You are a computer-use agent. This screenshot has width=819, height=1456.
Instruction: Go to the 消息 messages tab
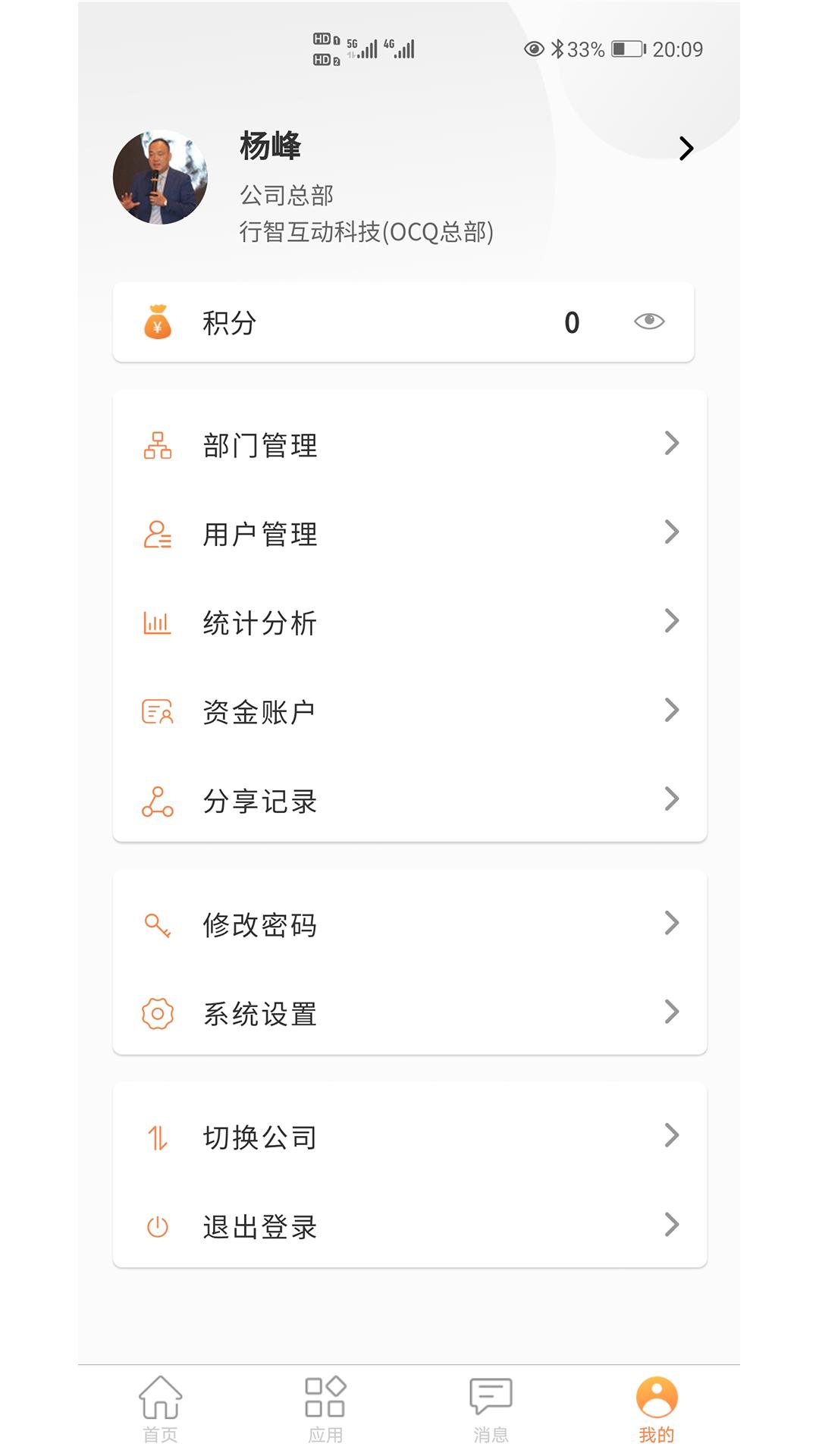[x=491, y=1409]
